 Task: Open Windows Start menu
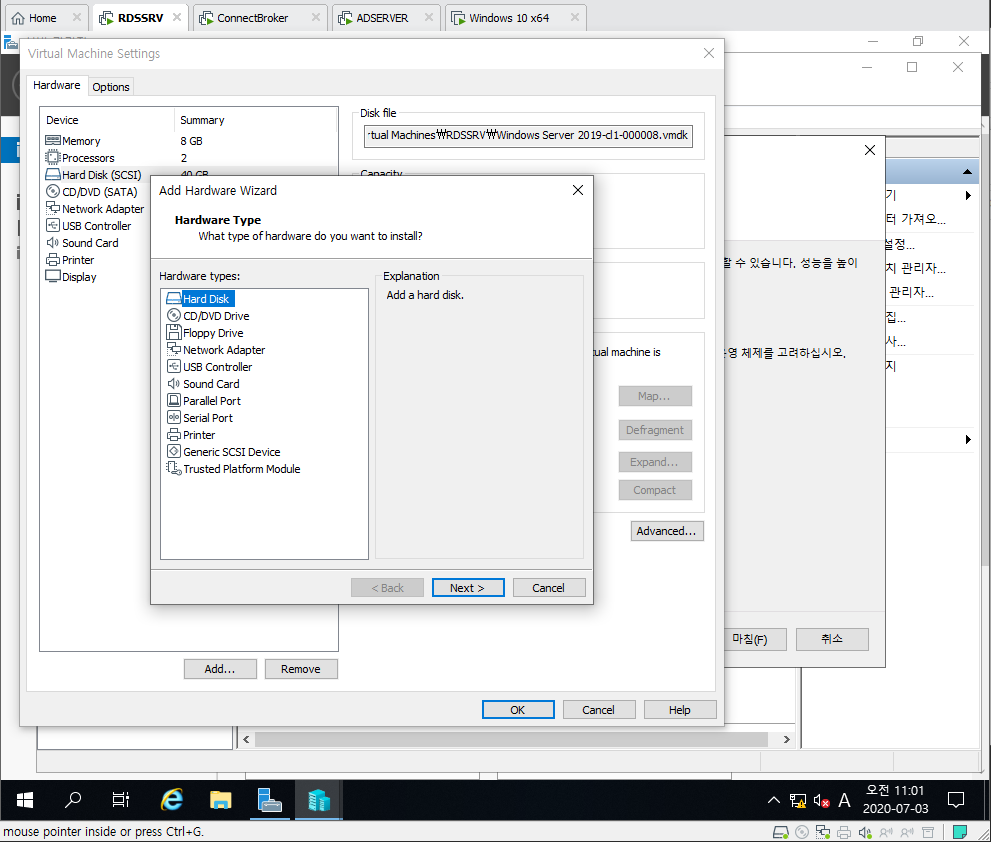point(25,800)
